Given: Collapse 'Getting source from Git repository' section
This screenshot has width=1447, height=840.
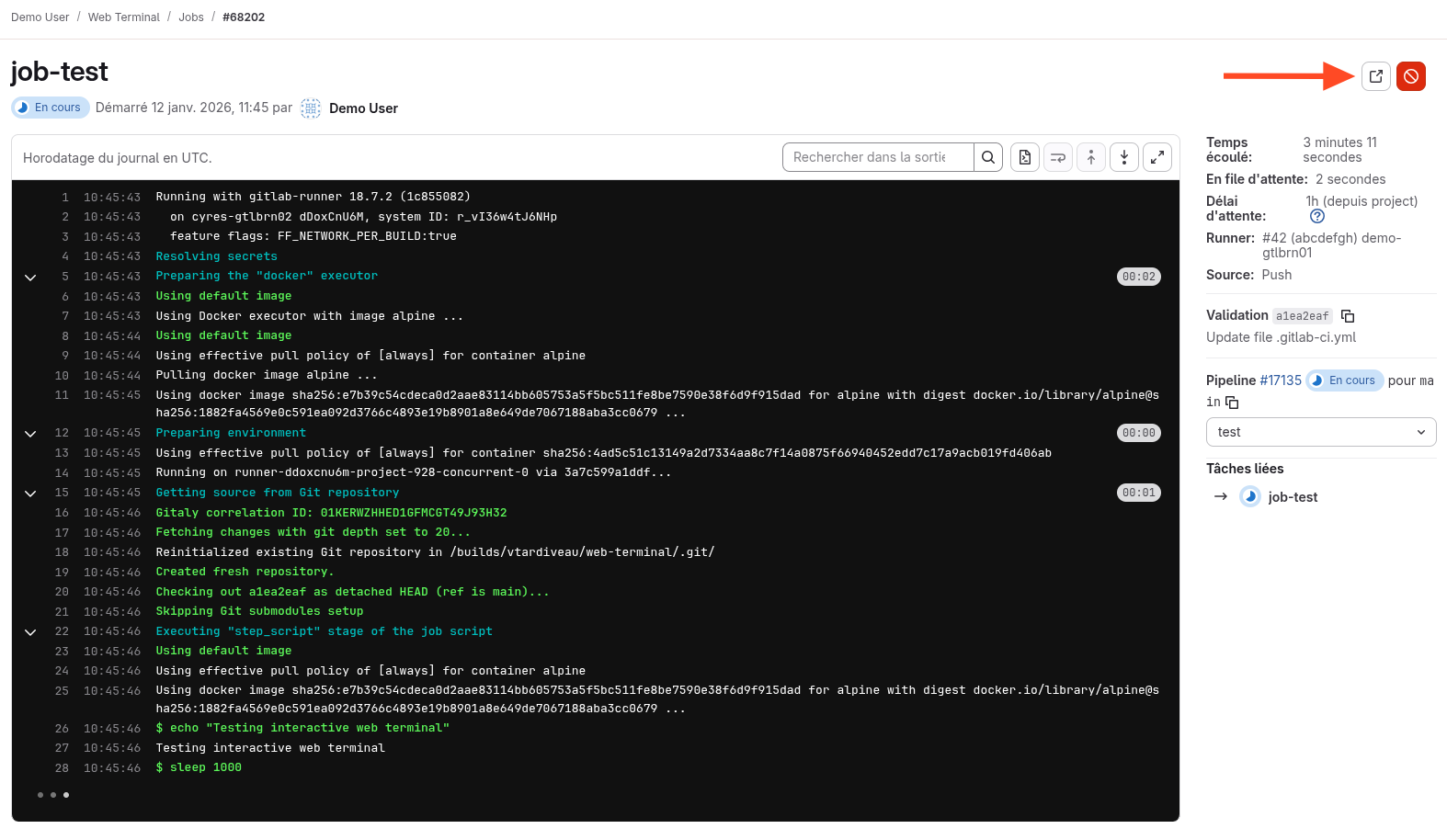Looking at the screenshot, I should pyautogui.click(x=30, y=494).
